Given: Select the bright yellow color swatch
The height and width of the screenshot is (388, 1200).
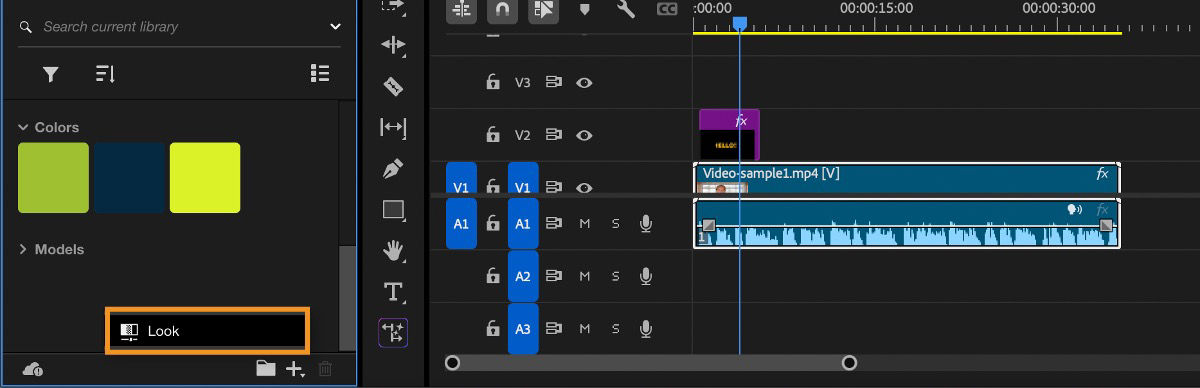Looking at the screenshot, I should (x=205, y=178).
